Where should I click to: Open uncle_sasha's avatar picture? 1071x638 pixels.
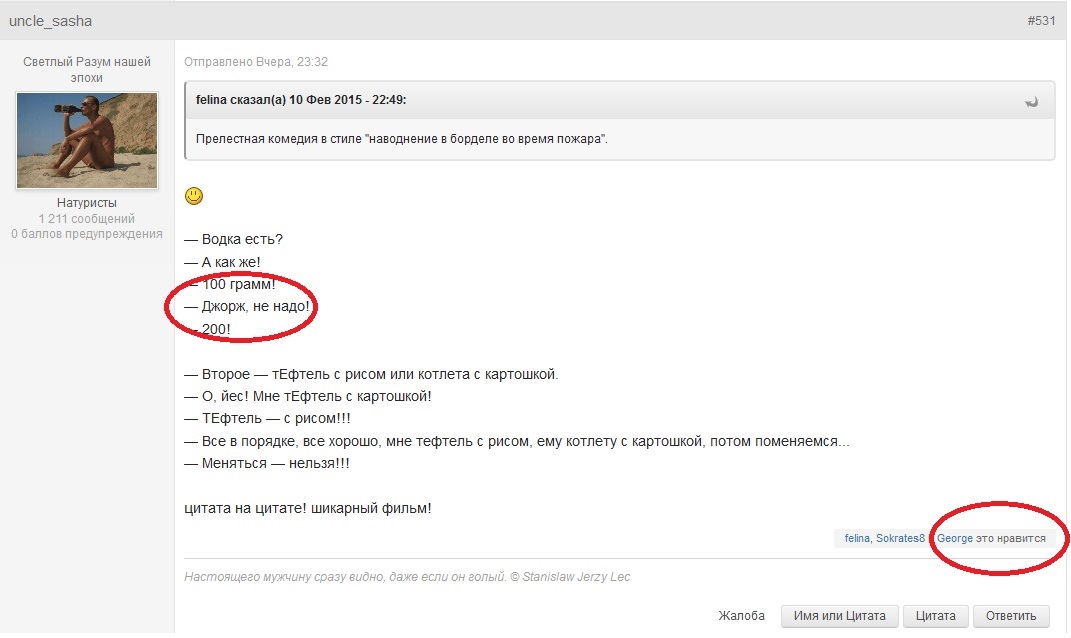click(x=87, y=140)
